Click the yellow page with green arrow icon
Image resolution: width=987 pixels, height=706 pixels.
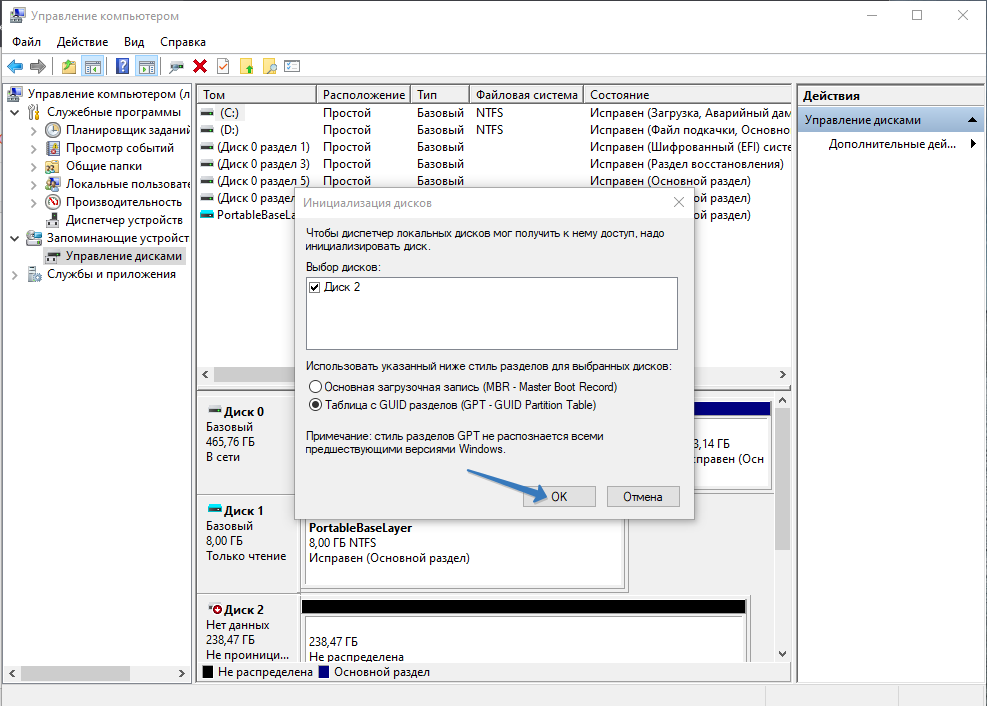pos(246,66)
